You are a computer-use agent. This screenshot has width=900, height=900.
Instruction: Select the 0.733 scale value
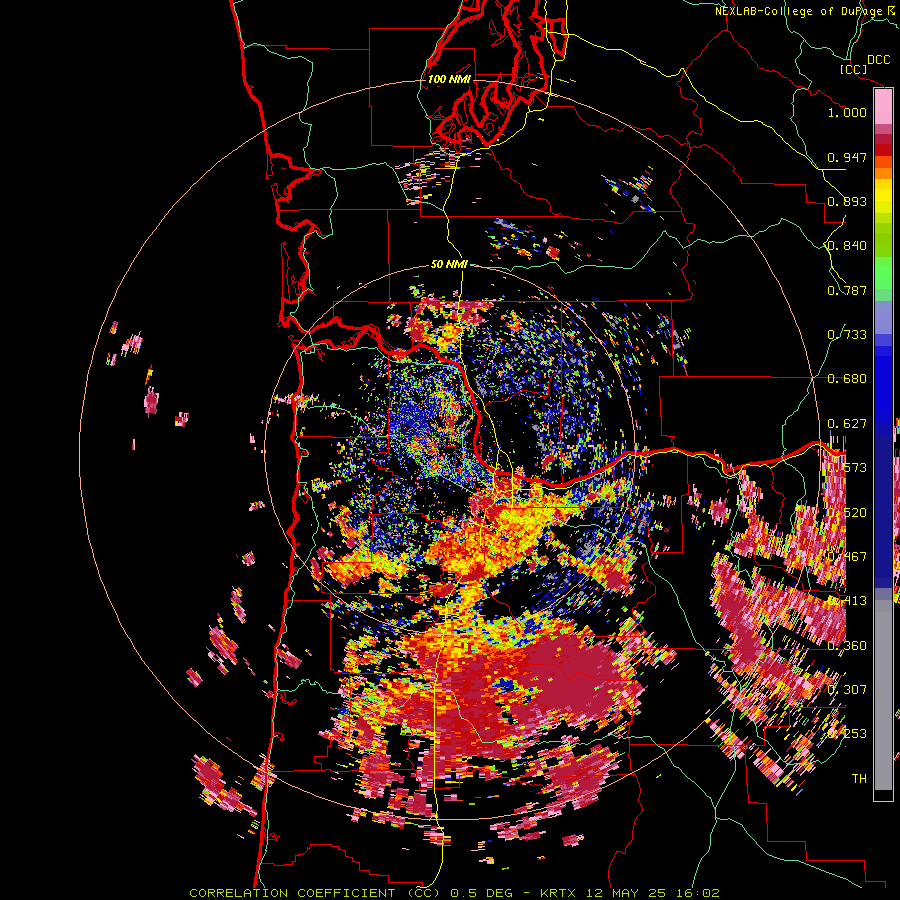click(x=847, y=335)
